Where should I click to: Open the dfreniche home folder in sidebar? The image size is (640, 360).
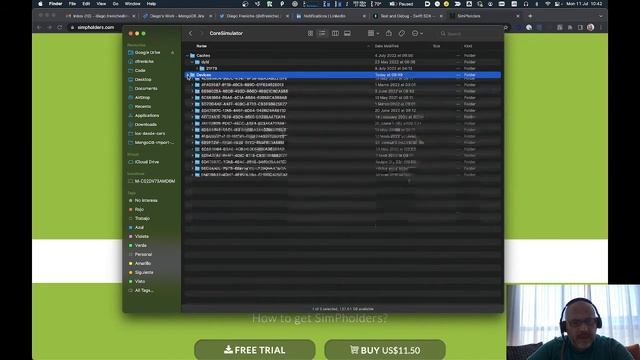(144, 62)
